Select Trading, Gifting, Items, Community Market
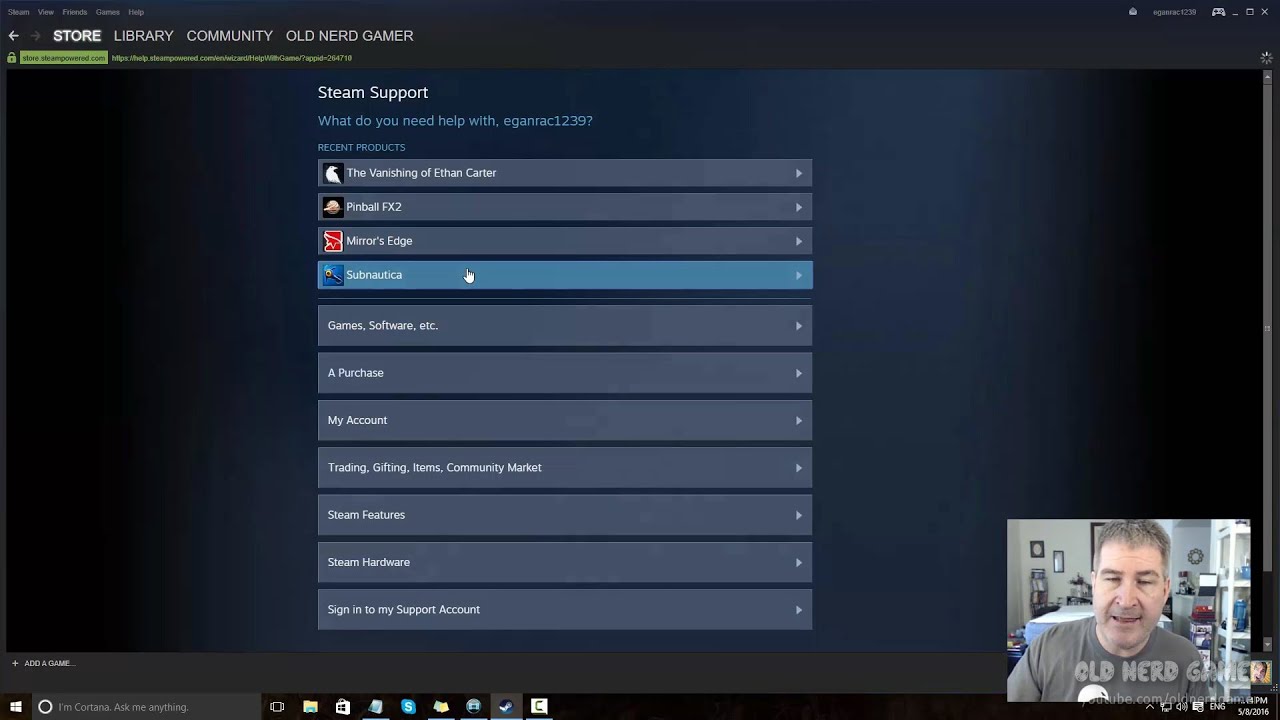The image size is (1280, 720). pos(565,467)
